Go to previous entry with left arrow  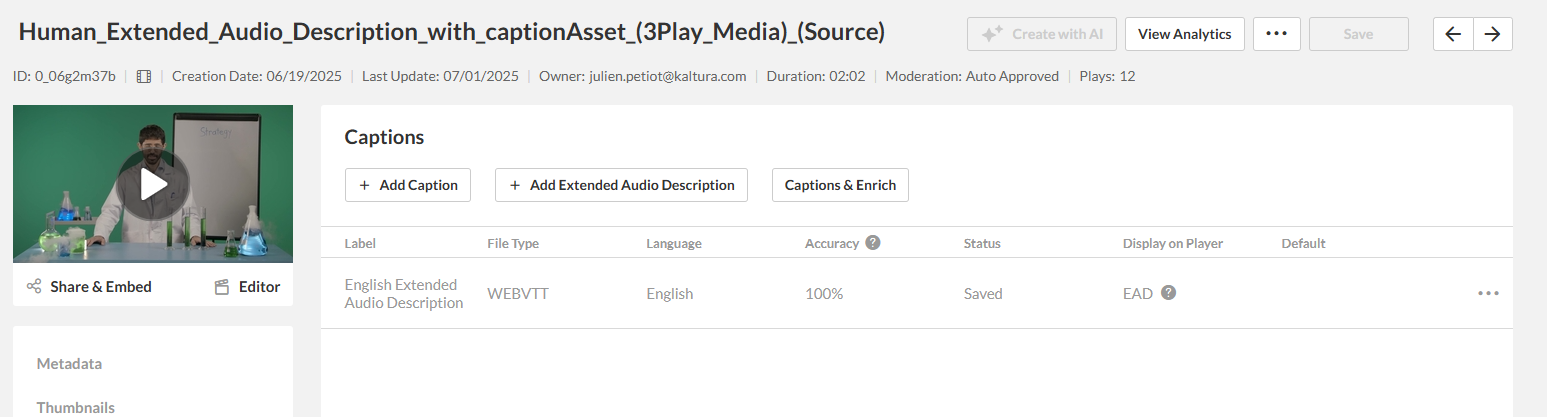1453,34
